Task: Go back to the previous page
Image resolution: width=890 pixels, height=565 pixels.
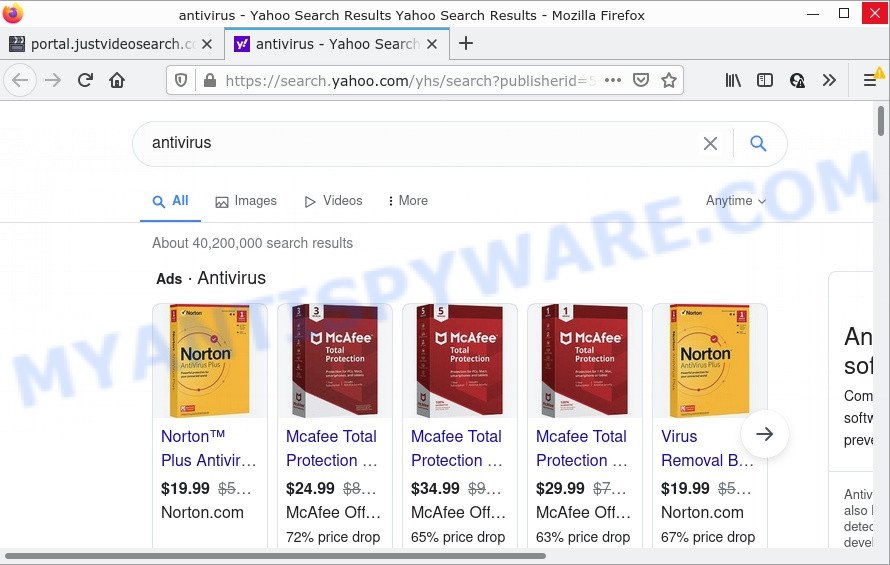Action: point(20,81)
